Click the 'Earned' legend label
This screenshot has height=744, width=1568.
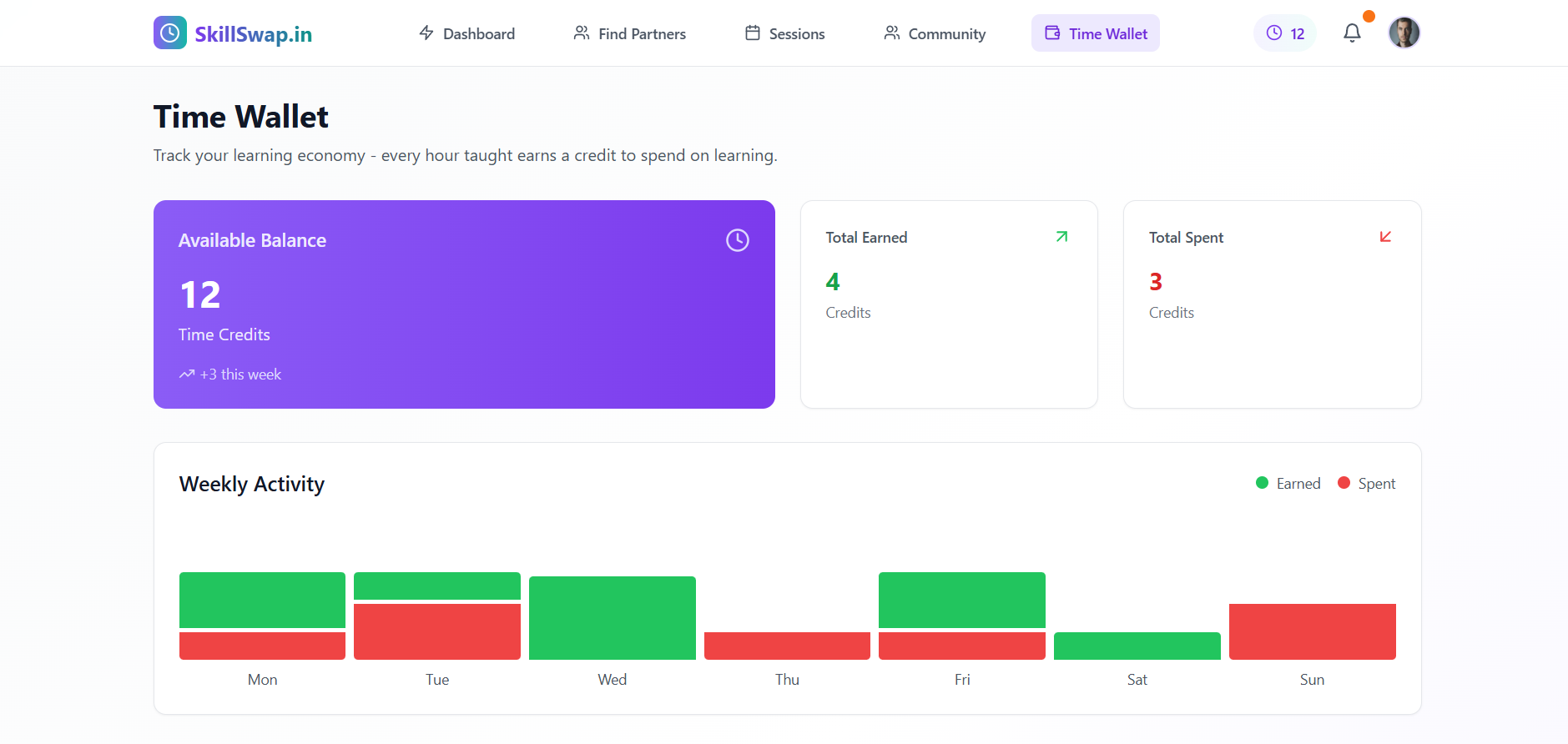(1298, 484)
